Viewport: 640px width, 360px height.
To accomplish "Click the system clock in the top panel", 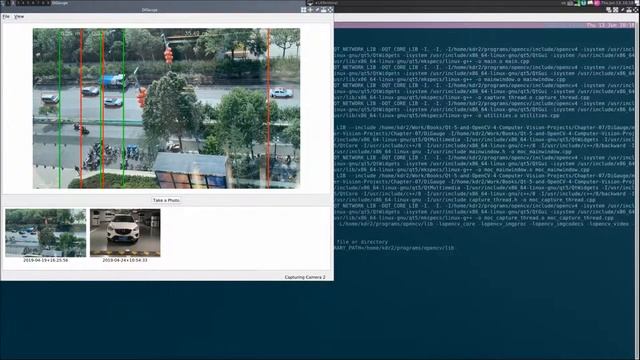I will [617, 3].
